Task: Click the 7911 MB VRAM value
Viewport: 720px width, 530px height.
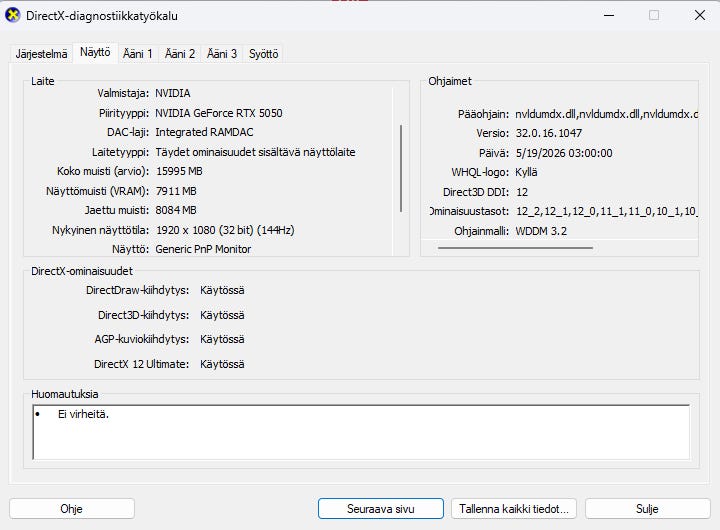Action: (176, 191)
